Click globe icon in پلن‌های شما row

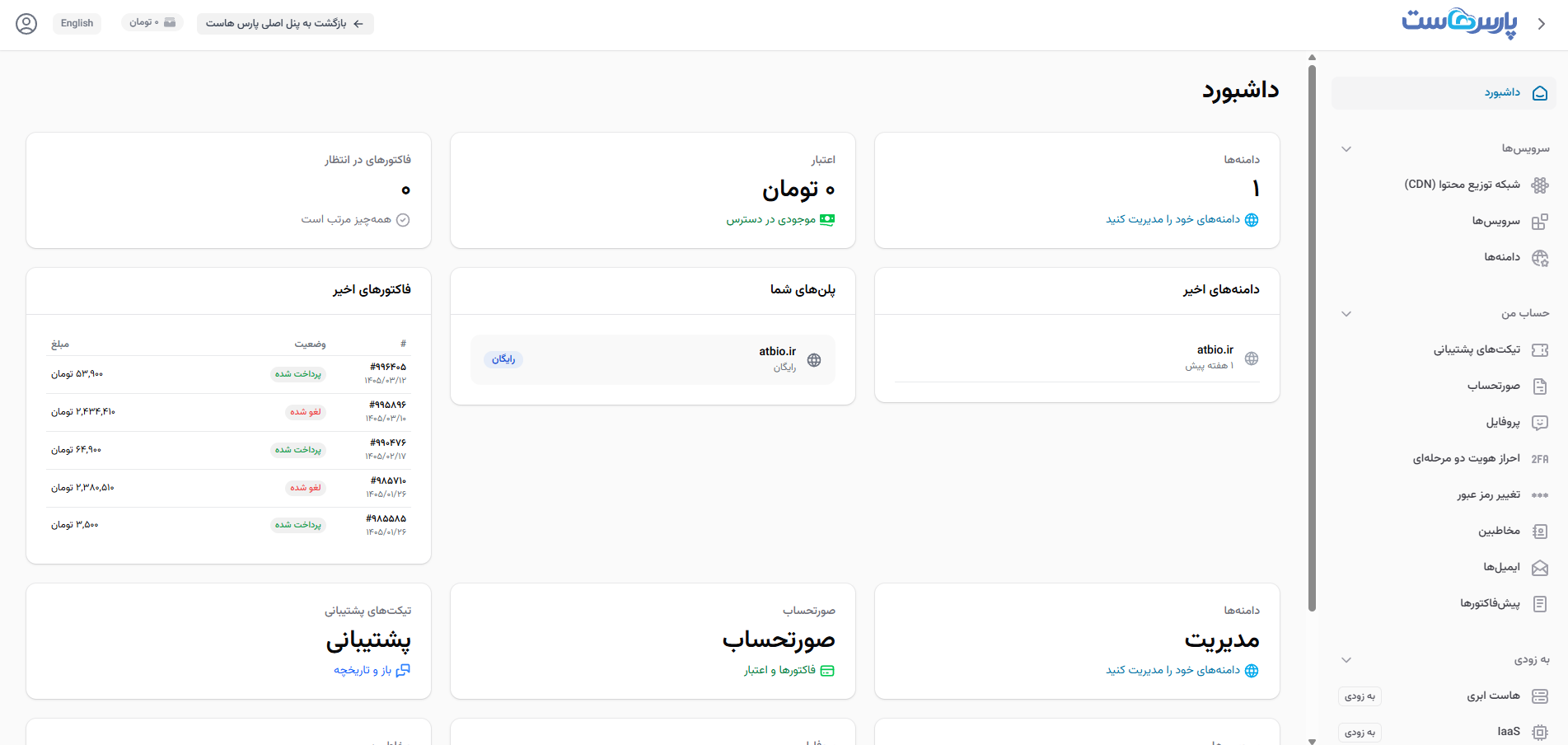click(x=814, y=360)
